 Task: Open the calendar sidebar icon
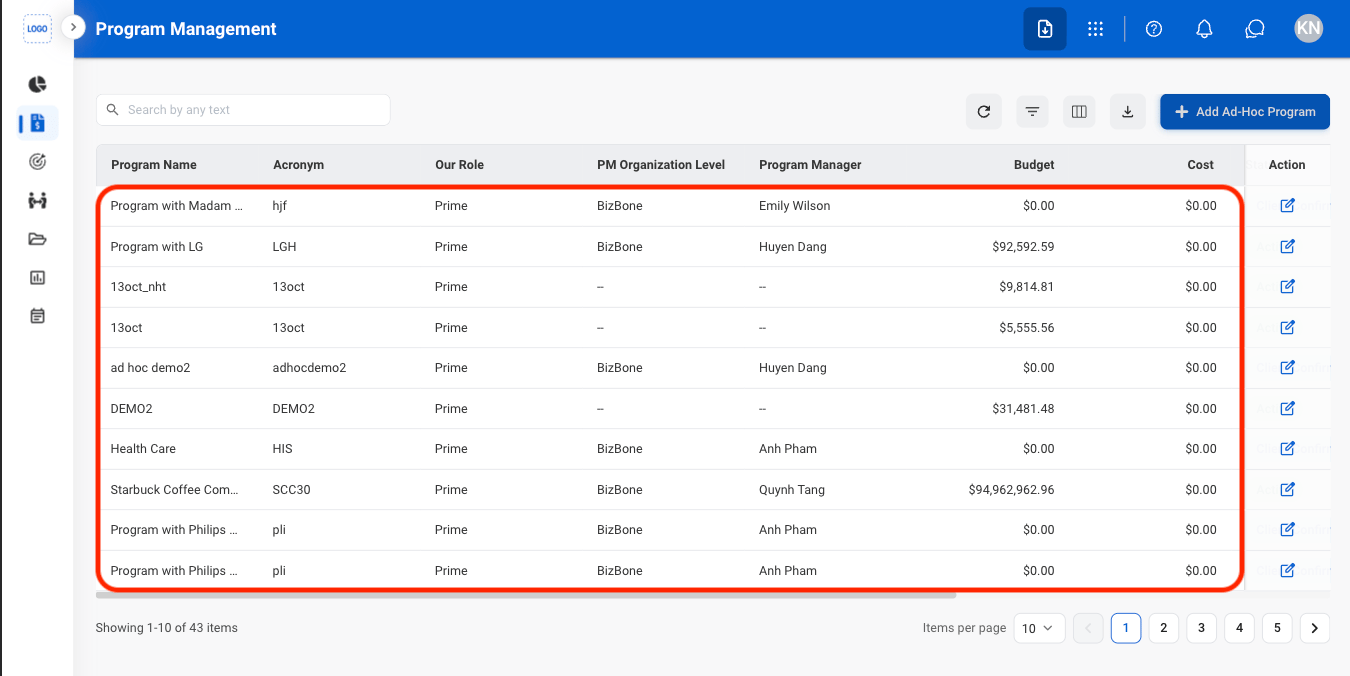coord(38,316)
